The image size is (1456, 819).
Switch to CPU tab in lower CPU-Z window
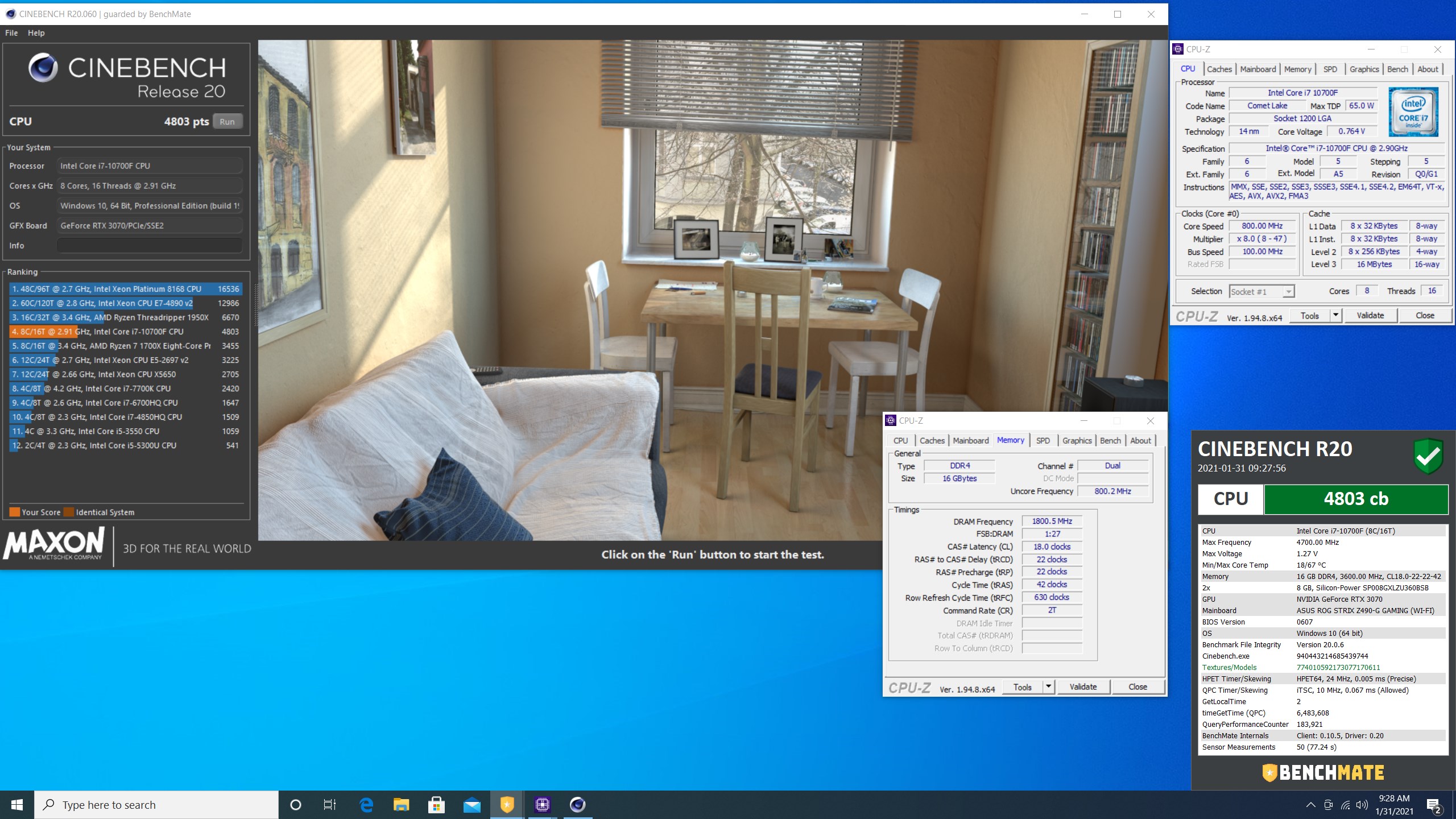tap(901, 441)
